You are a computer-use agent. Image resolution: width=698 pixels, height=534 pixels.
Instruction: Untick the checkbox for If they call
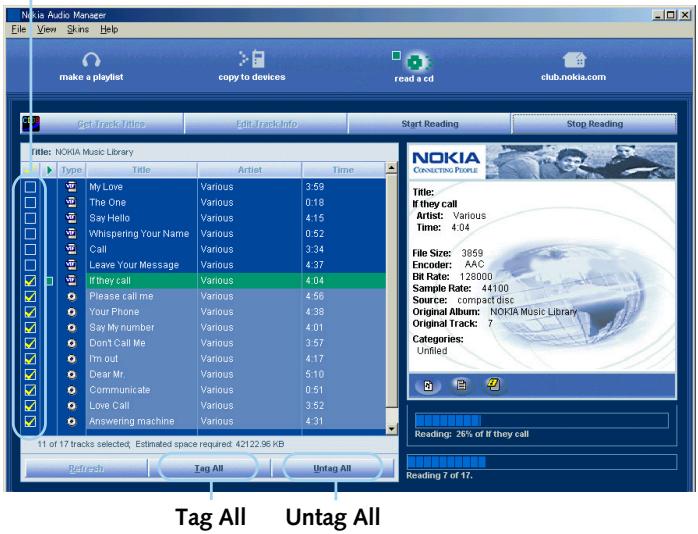click(30, 281)
